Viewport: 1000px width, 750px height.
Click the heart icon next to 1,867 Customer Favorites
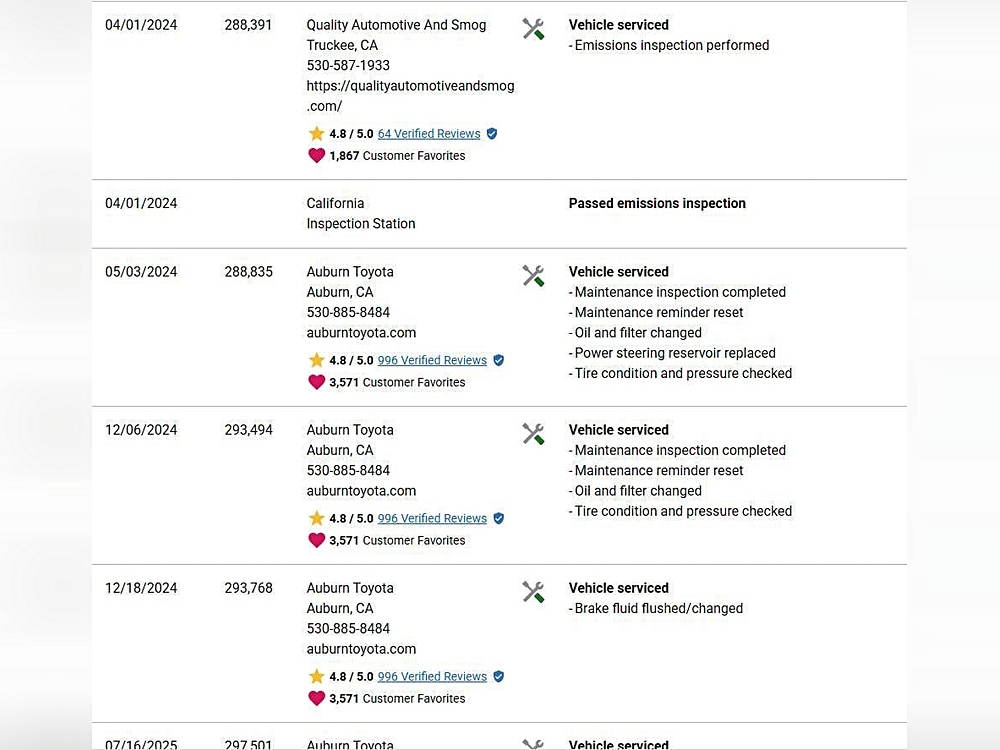[316, 156]
